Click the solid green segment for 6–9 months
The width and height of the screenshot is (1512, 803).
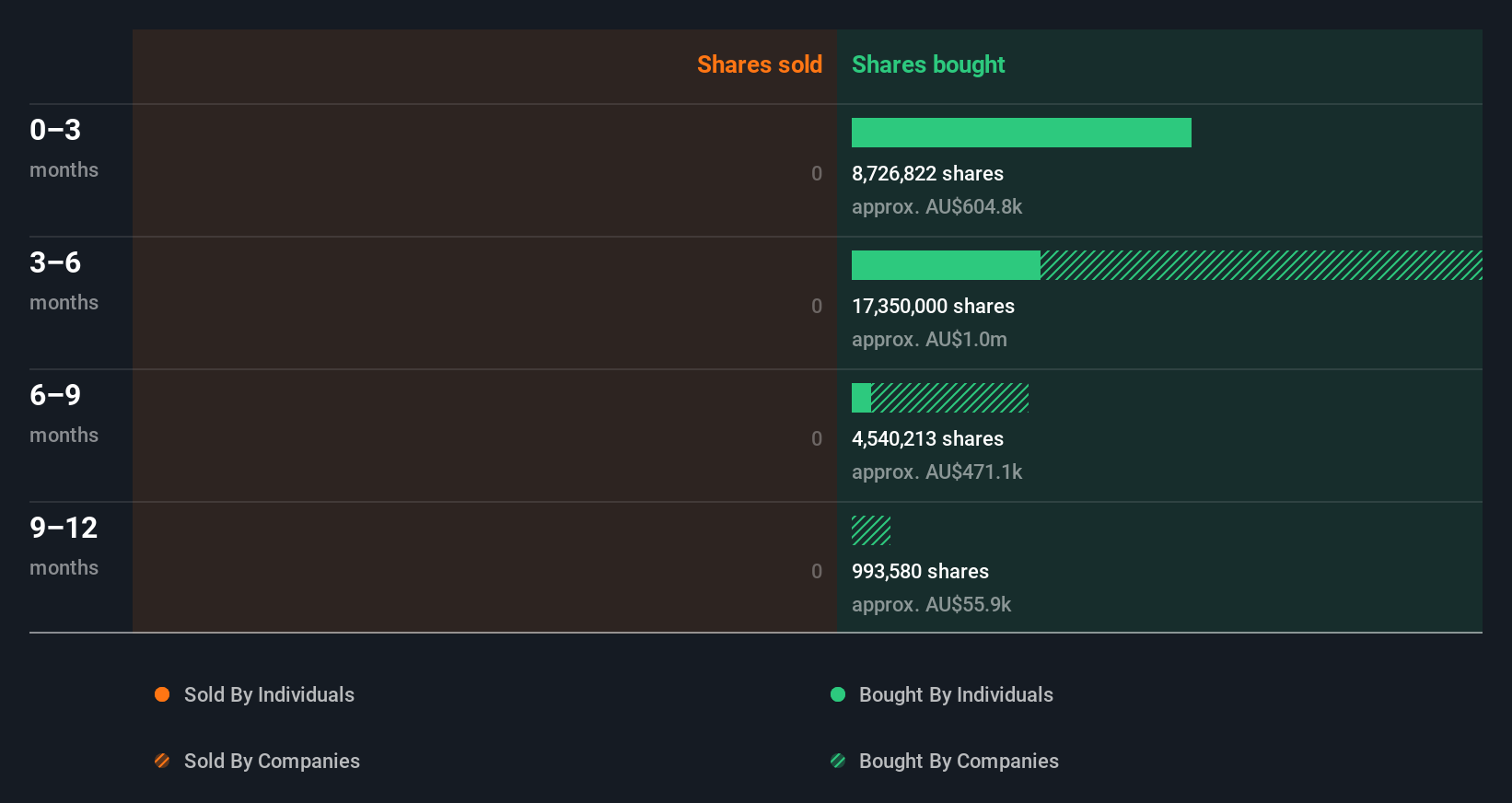pos(861,398)
